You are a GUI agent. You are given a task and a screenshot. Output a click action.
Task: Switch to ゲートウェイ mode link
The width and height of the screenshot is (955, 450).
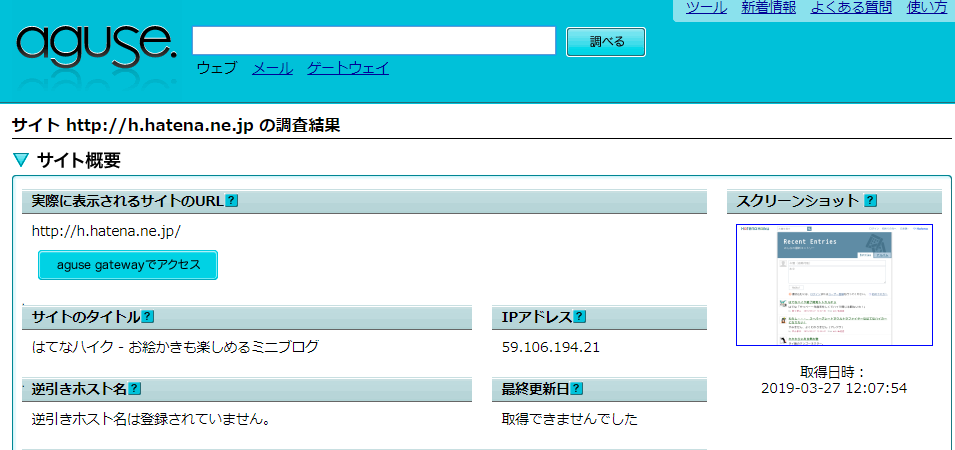(348, 68)
